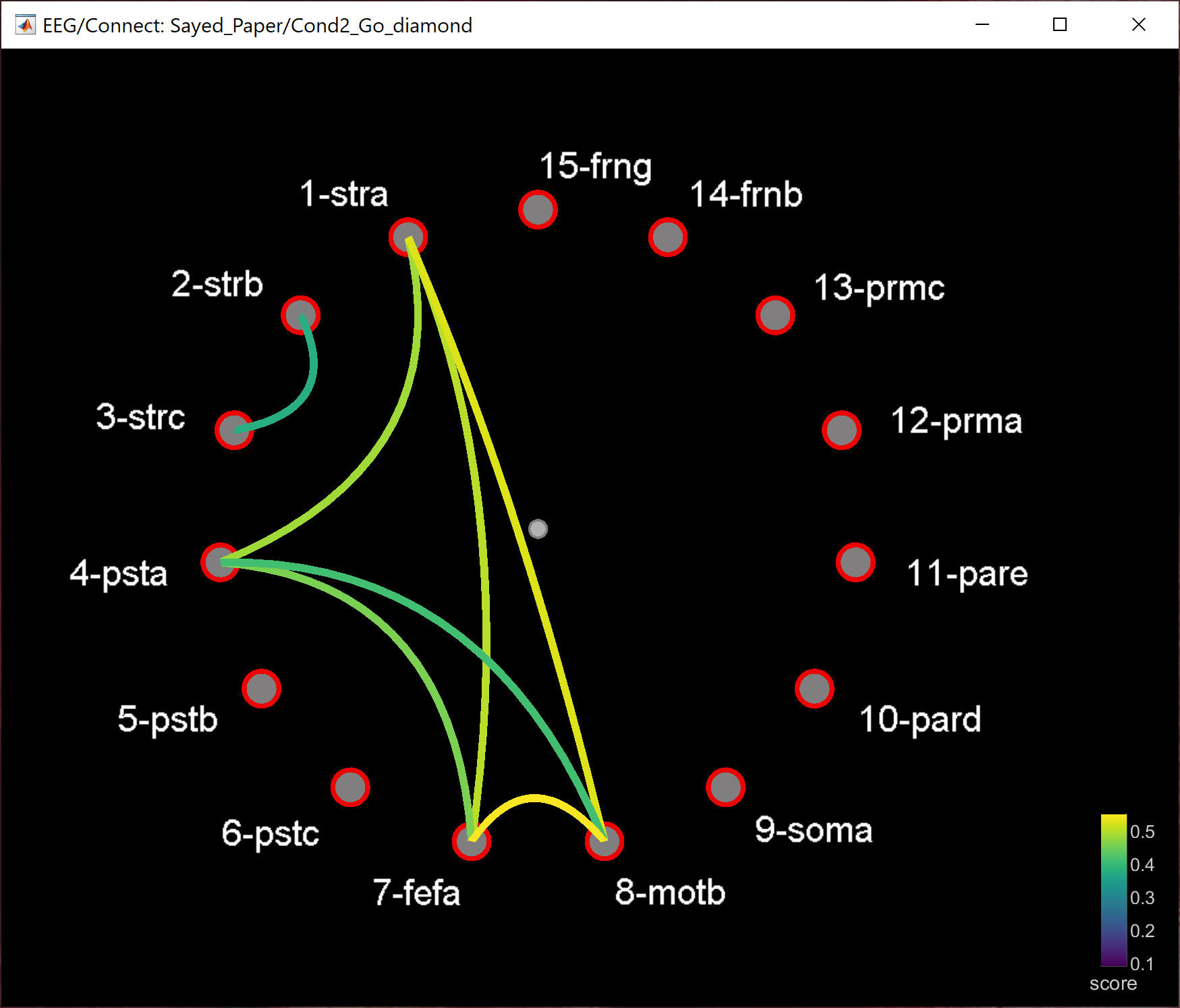
Task: Click the 4-psta node circle
Action: pyautogui.click(x=220, y=562)
